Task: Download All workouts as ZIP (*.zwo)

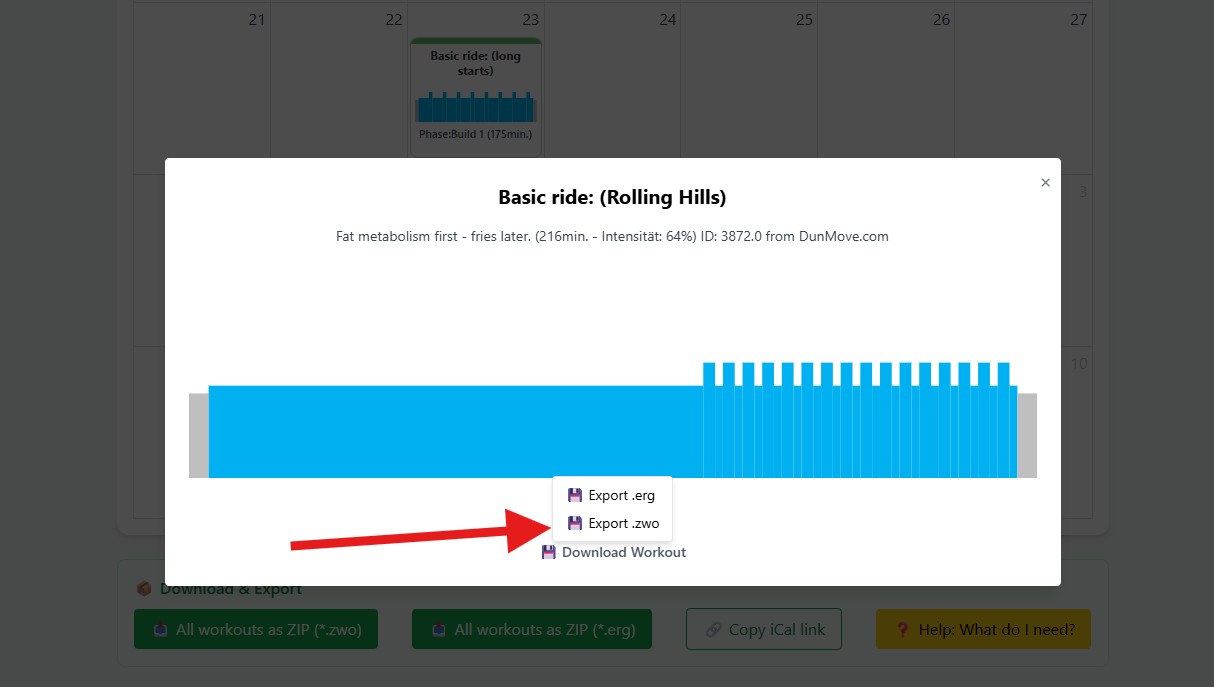Action: (256, 629)
